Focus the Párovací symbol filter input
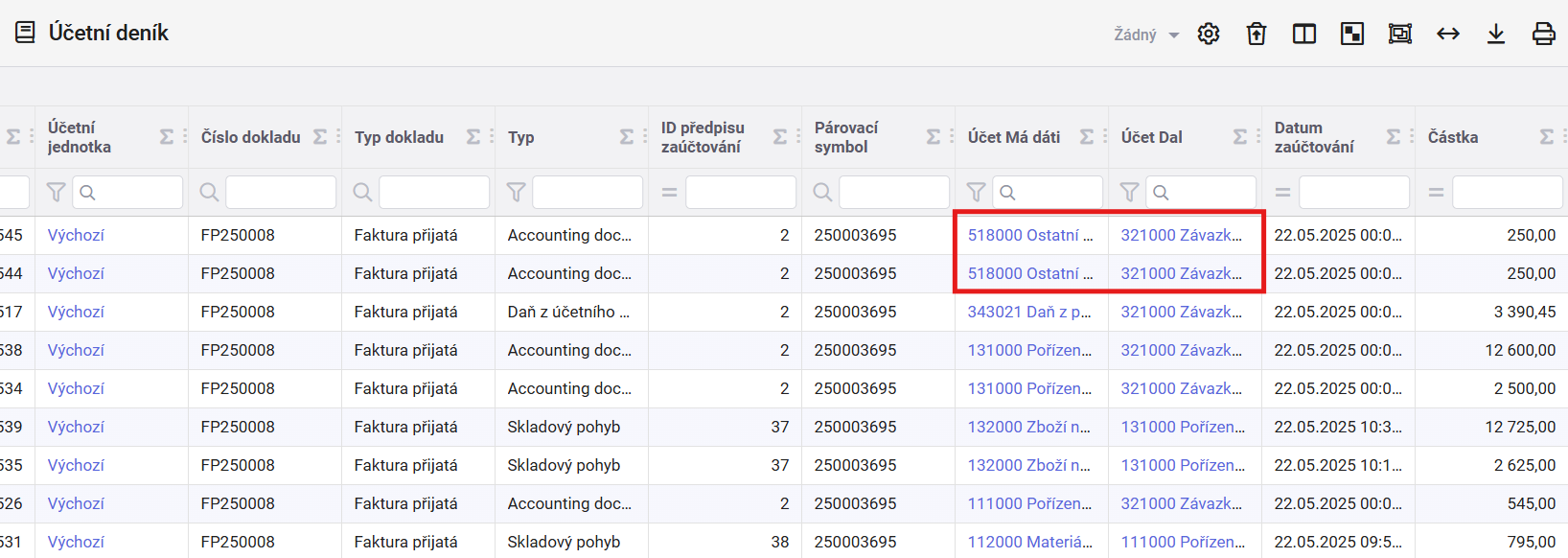1568x558 pixels. [x=894, y=193]
